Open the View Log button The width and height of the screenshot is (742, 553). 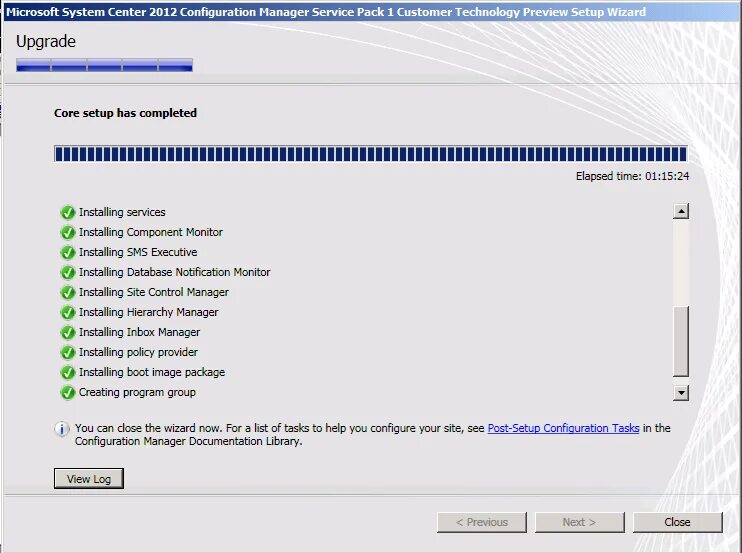[89, 479]
